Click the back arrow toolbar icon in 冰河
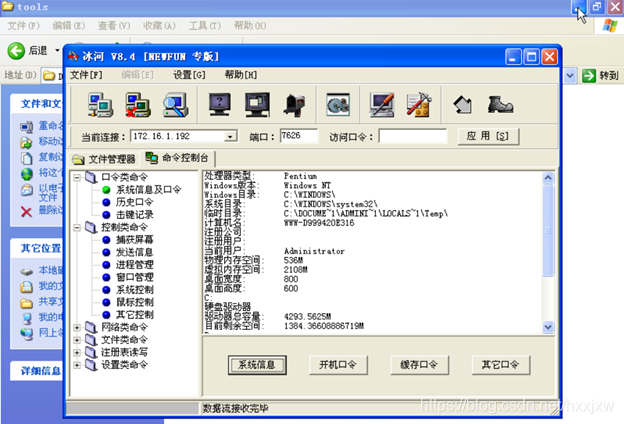 (x=462, y=105)
